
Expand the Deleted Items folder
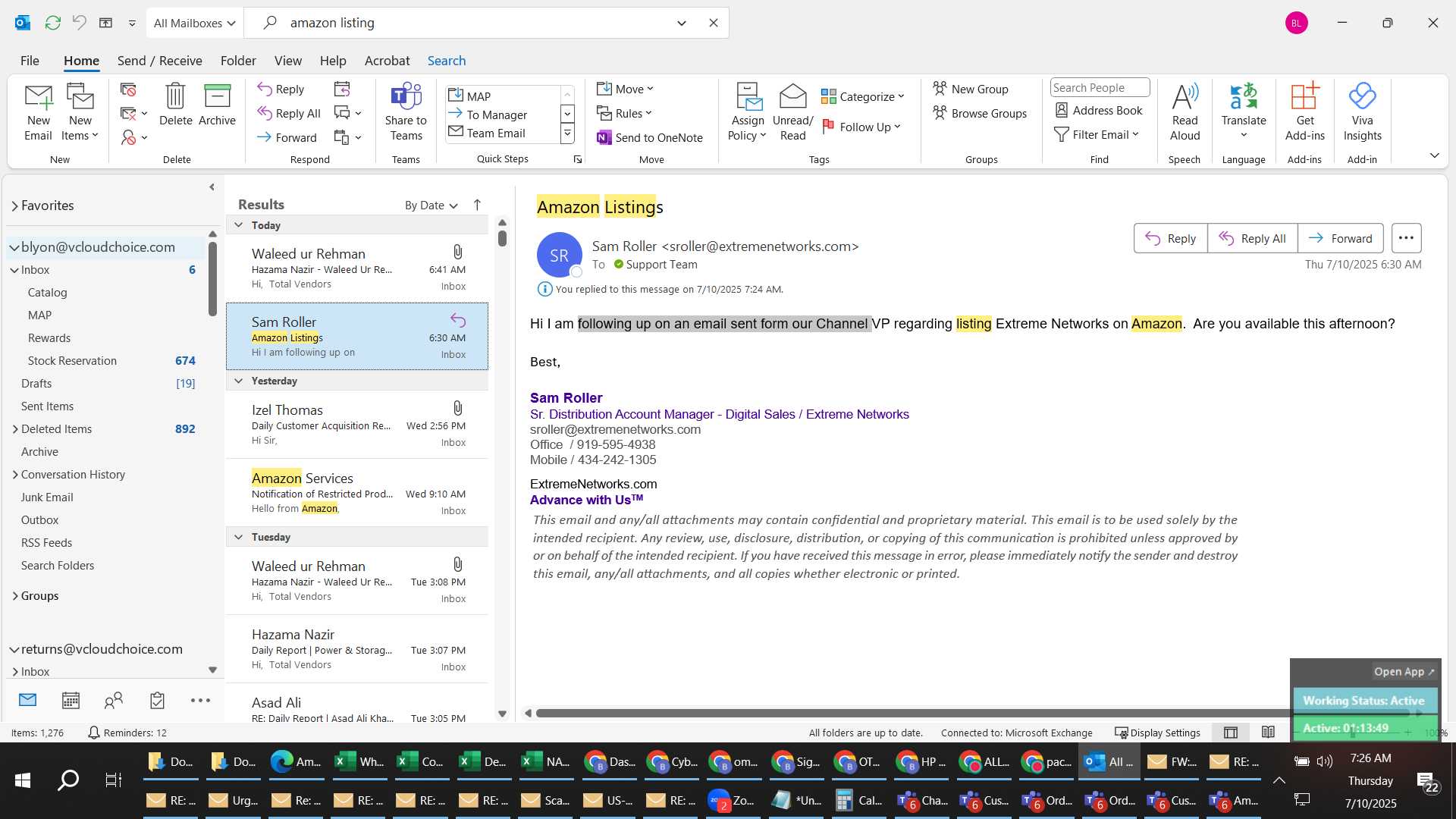coord(15,429)
